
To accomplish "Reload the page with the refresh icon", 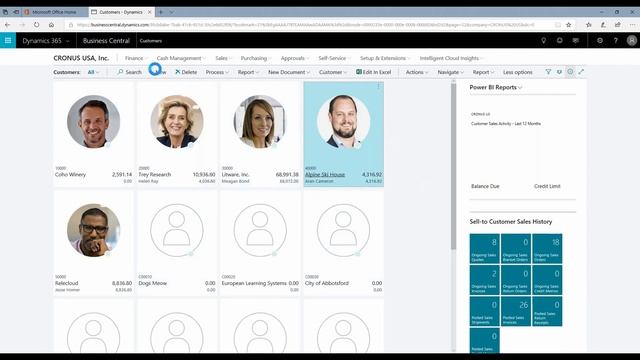I will (x=37, y=25).
